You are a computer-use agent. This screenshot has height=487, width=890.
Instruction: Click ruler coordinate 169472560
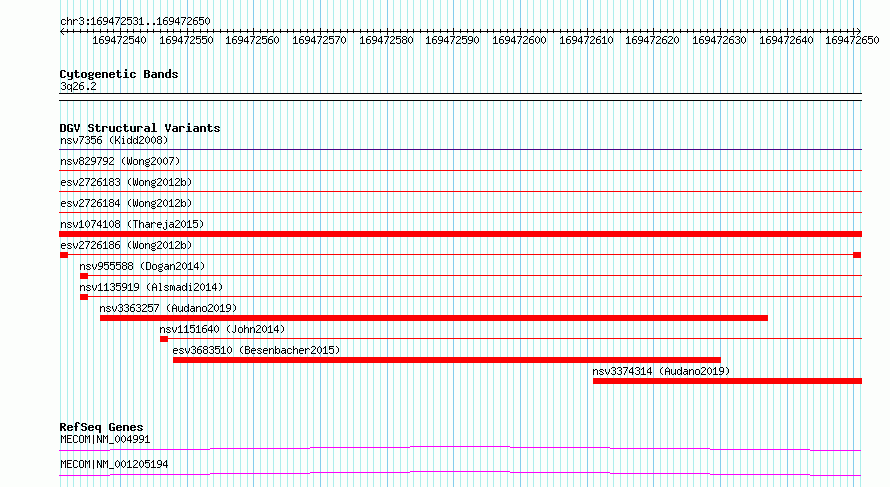tap(252, 40)
